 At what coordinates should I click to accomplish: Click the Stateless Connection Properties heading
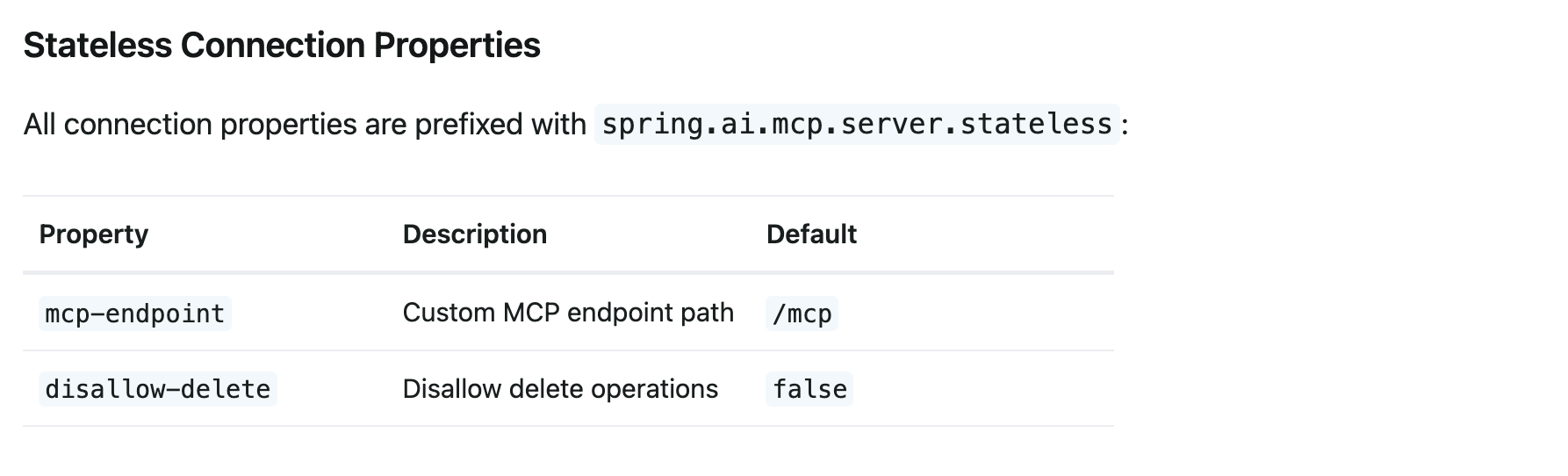click(x=282, y=45)
